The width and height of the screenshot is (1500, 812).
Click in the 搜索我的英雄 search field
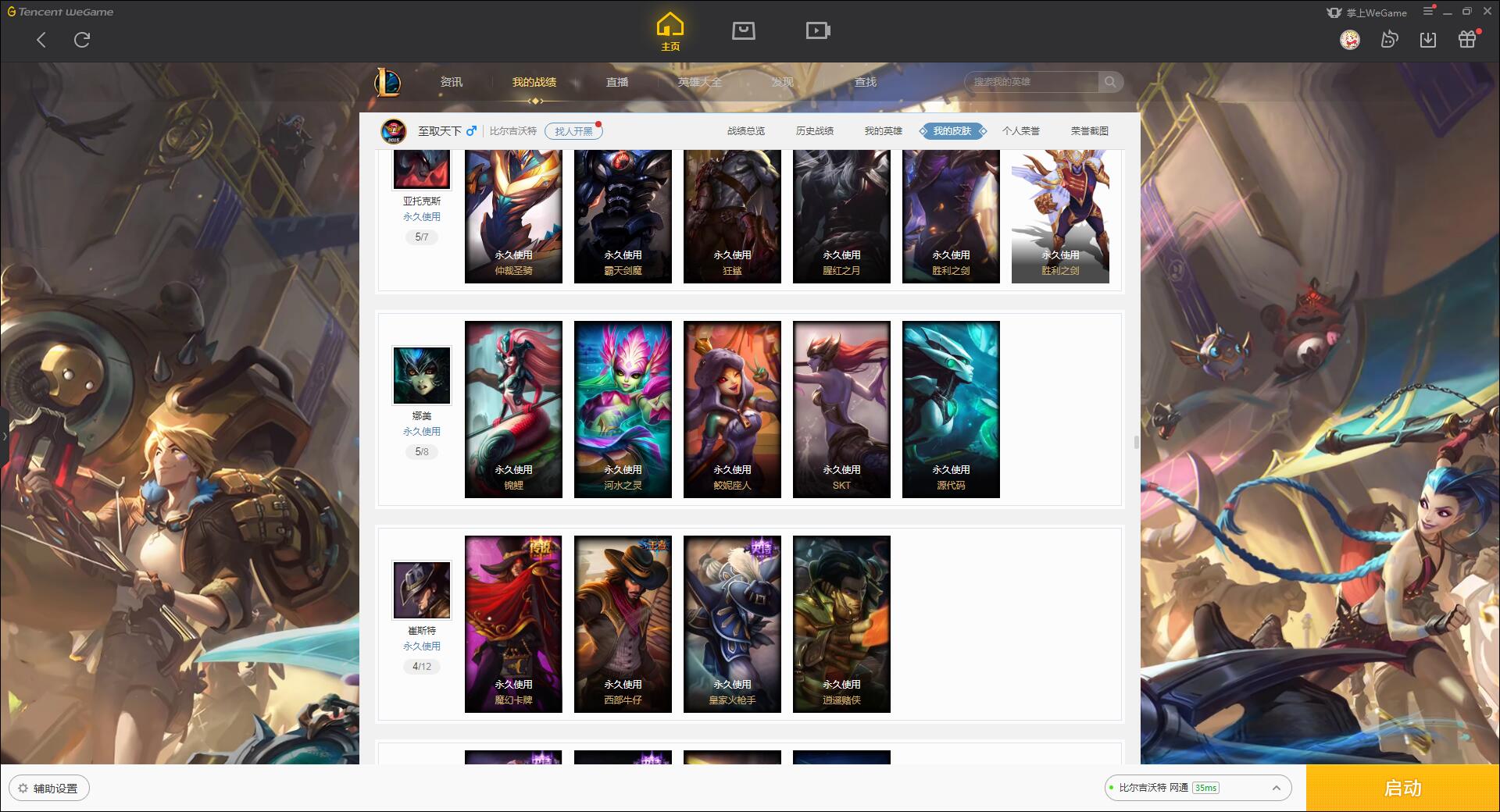[1033, 82]
